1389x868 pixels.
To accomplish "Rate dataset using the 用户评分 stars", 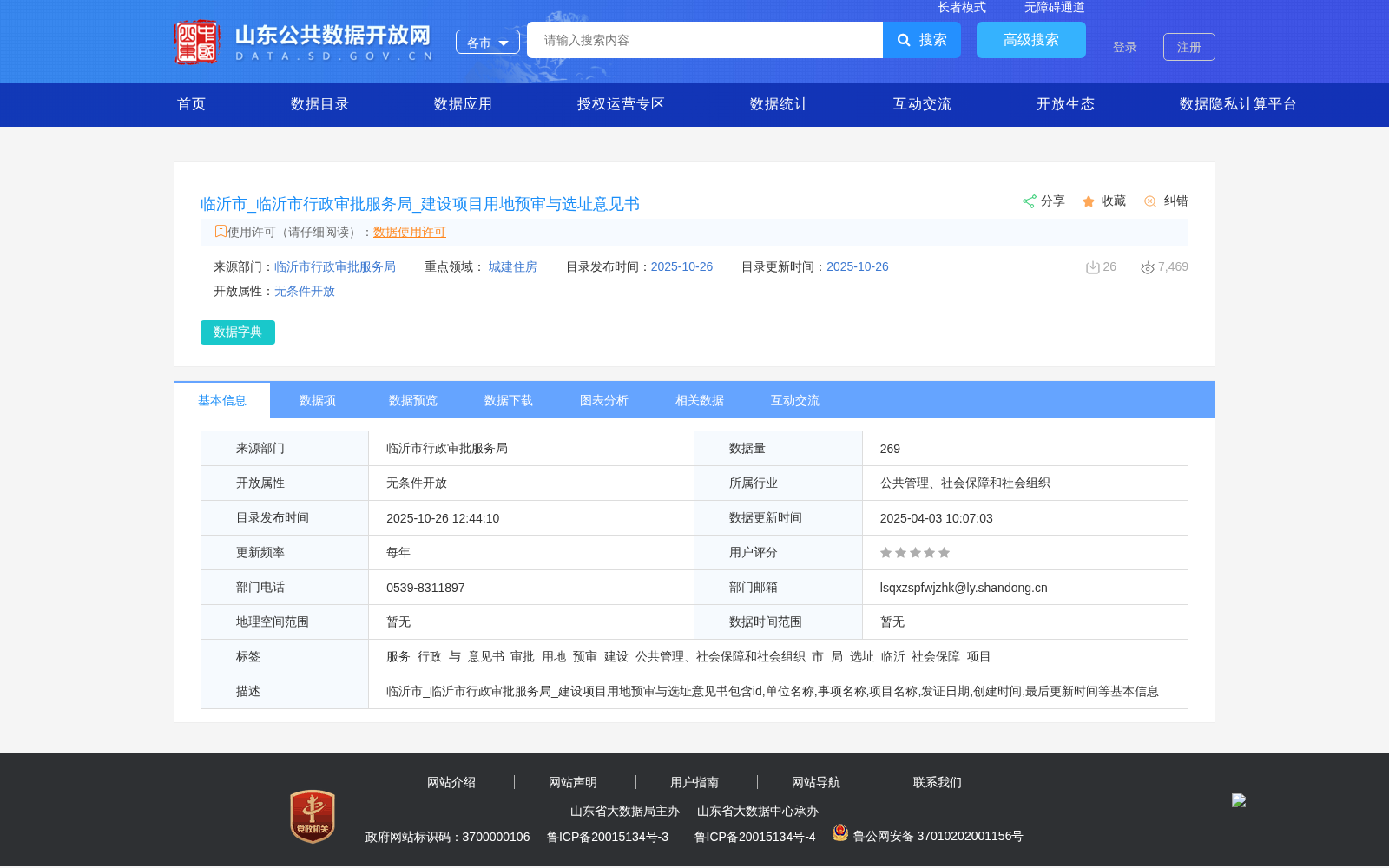I will coord(915,553).
